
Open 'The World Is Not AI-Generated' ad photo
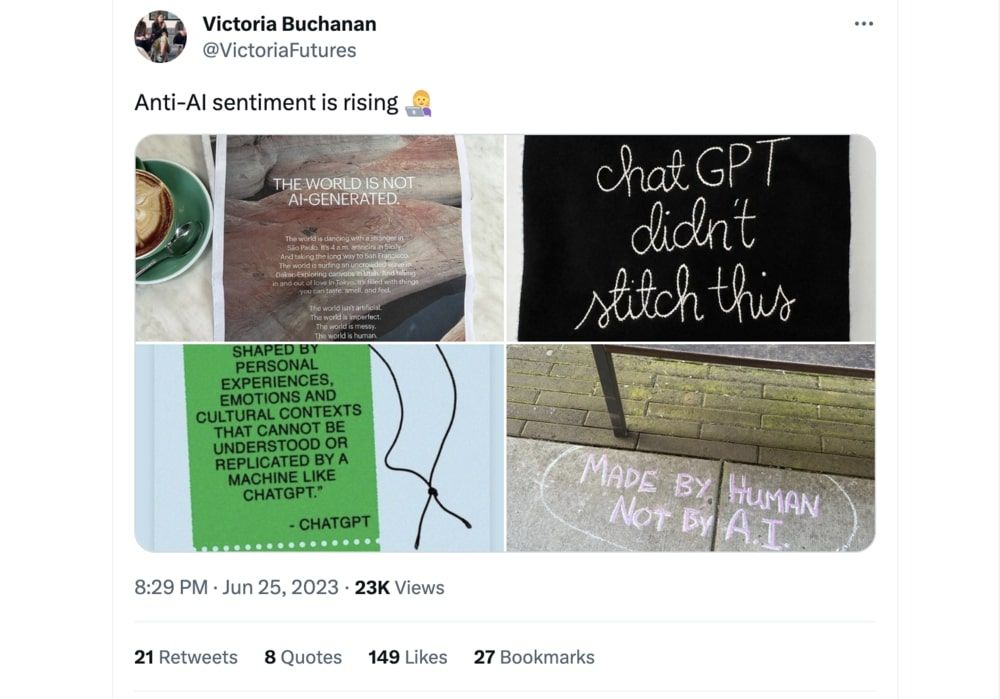[x=320, y=238]
